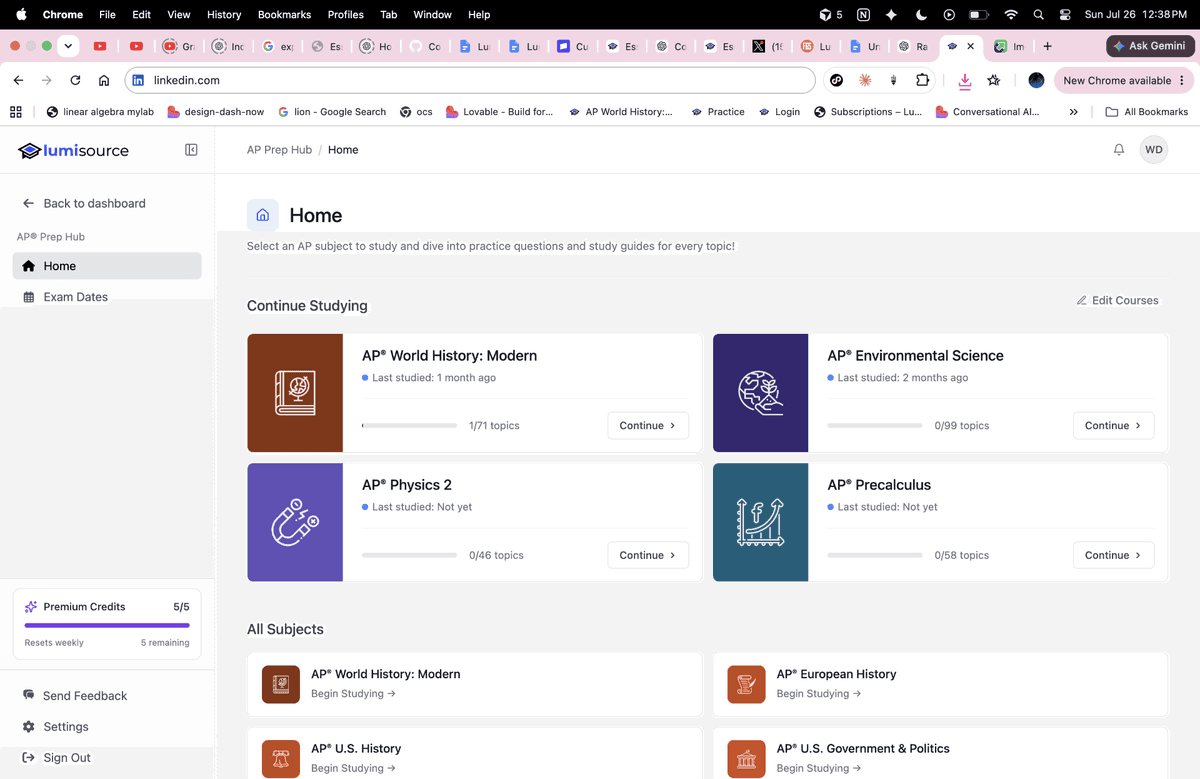
Task: Click the lumisource logo
Action: 73,150
